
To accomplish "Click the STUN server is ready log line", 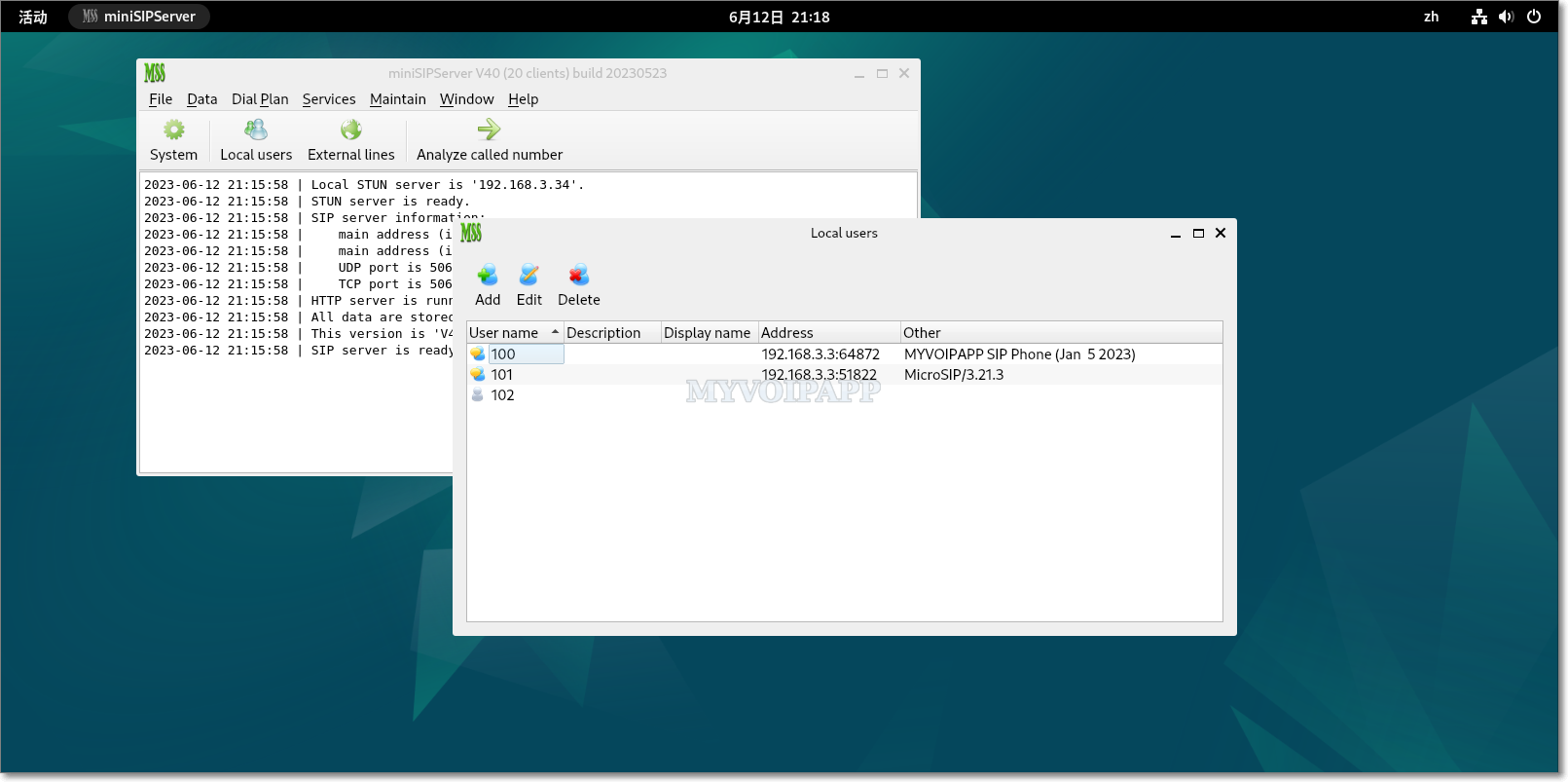I will pyautogui.click(x=308, y=202).
